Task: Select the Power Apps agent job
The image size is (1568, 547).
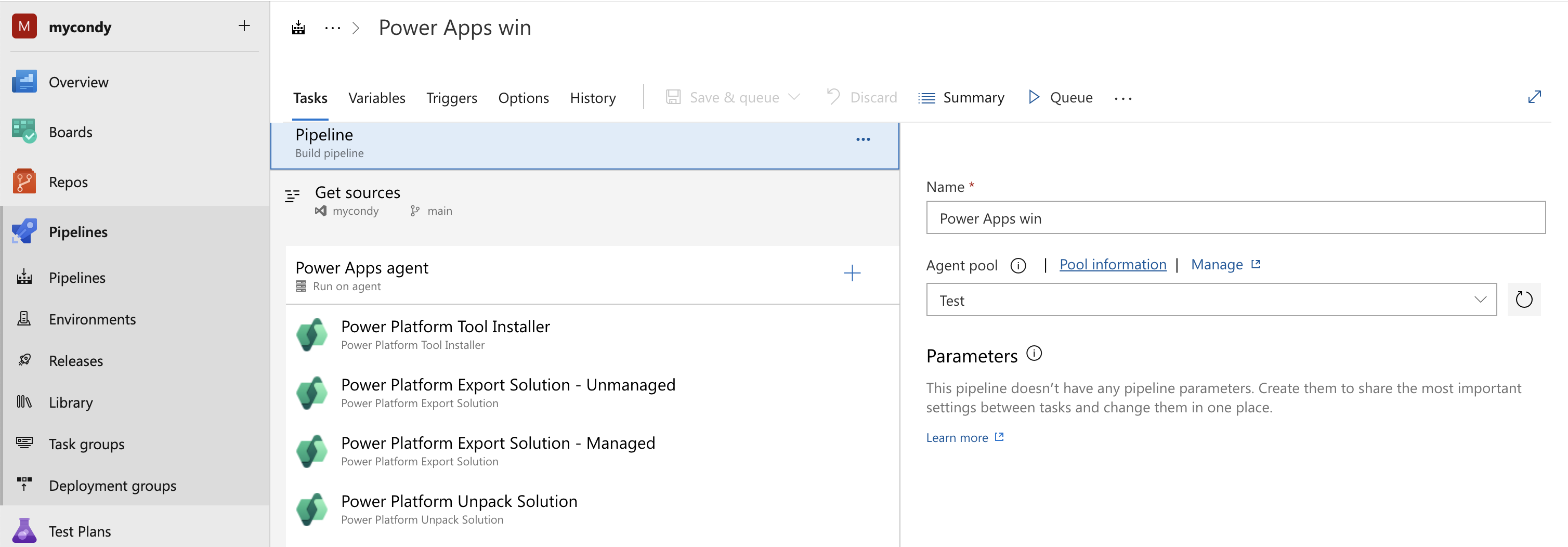Action: point(593,275)
